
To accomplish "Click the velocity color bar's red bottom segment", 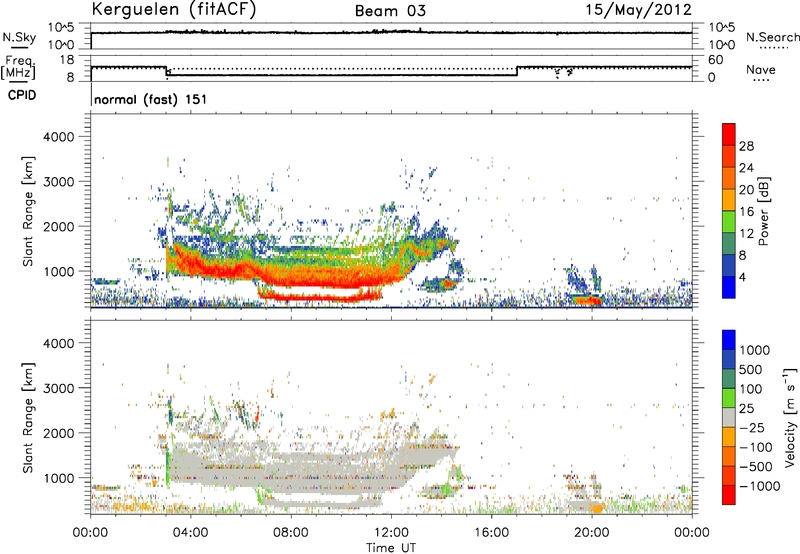I will [729, 495].
